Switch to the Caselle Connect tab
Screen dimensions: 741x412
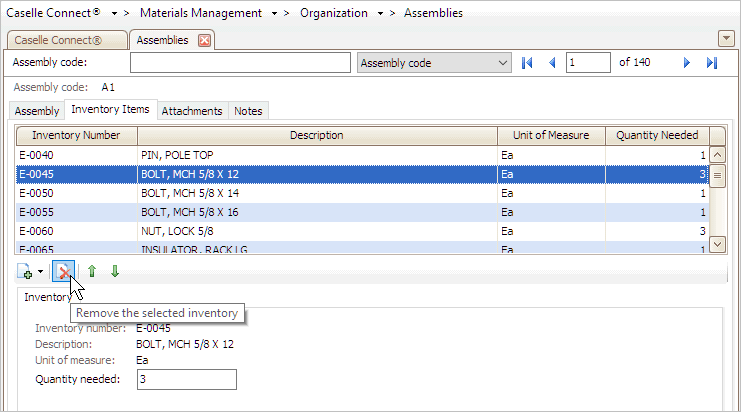(x=68, y=41)
